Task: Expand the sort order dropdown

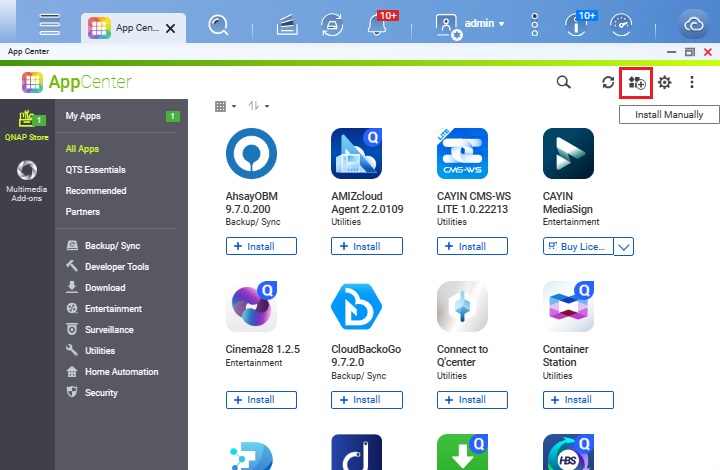Action: coord(259,106)
